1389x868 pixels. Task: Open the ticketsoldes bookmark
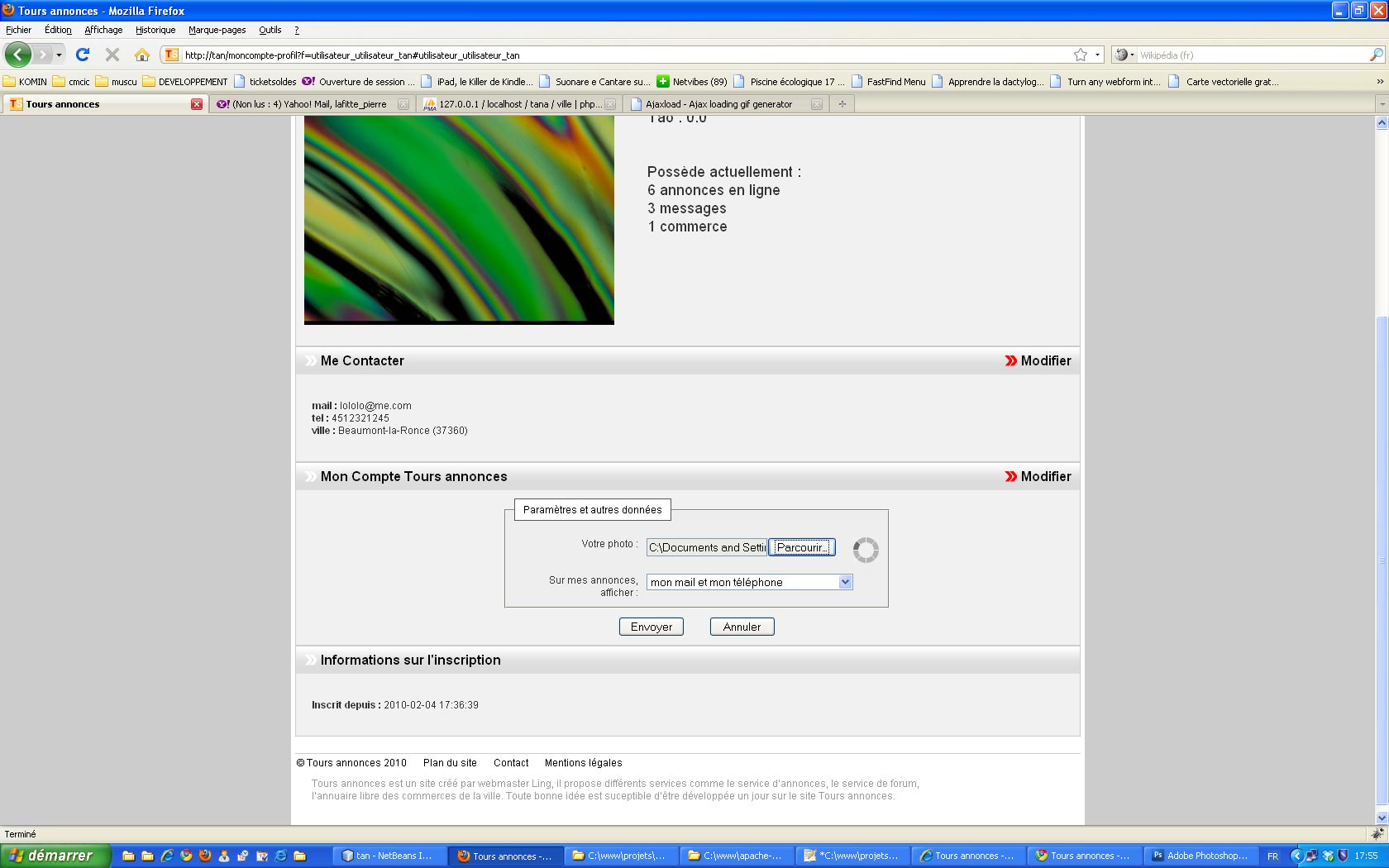pos(265,81)
